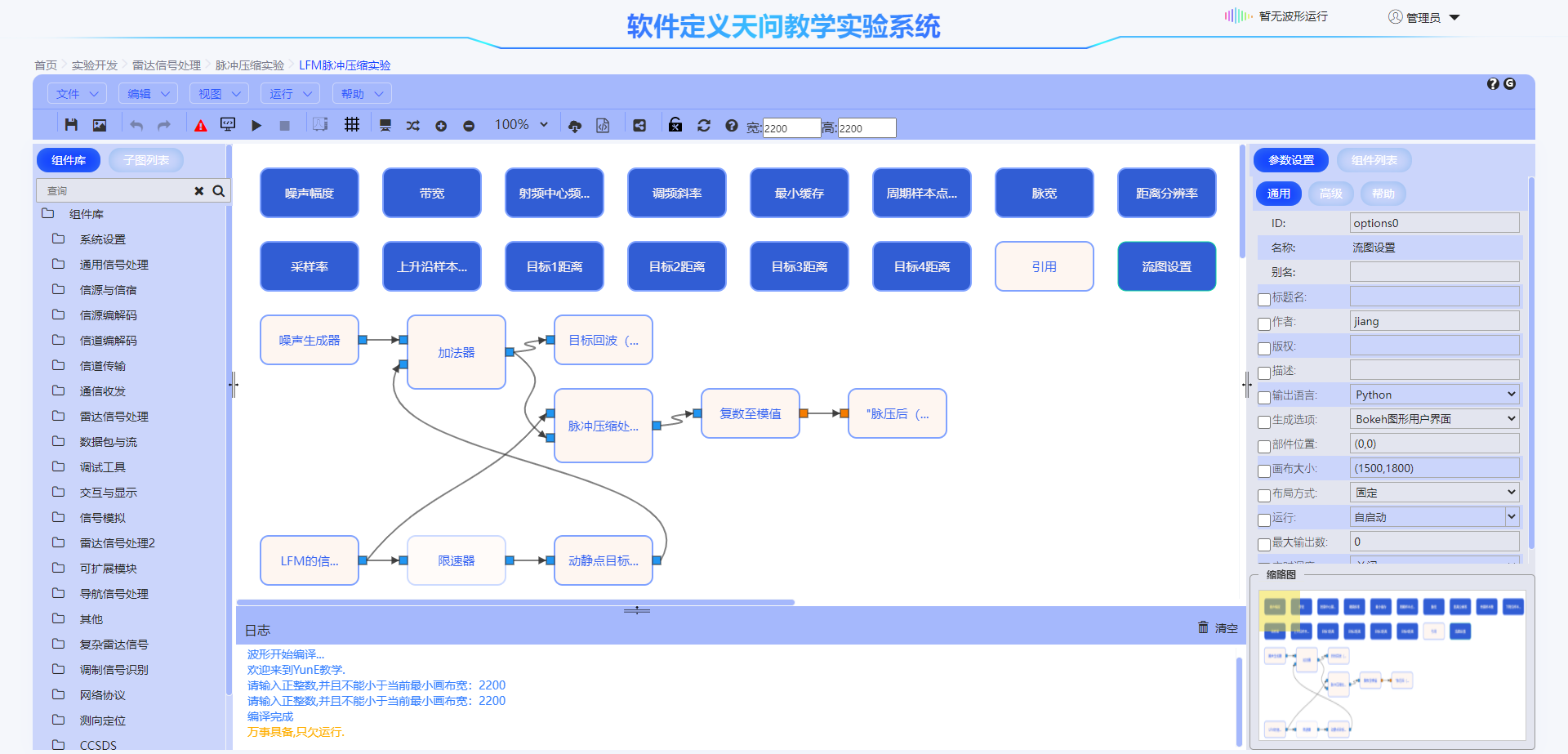Click the administrator user avatar icon
The height and width of the screenshot is (754, 1568).
click(1396, 17)
